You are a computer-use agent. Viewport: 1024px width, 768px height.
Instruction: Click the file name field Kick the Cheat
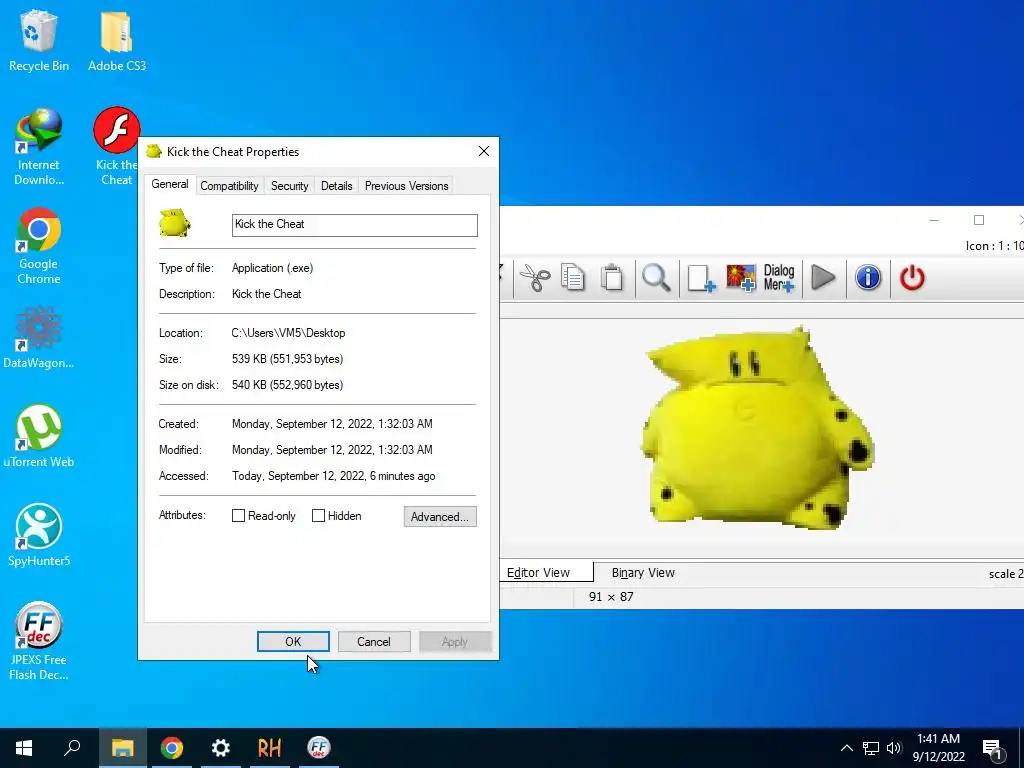click(x=355, y=225)
